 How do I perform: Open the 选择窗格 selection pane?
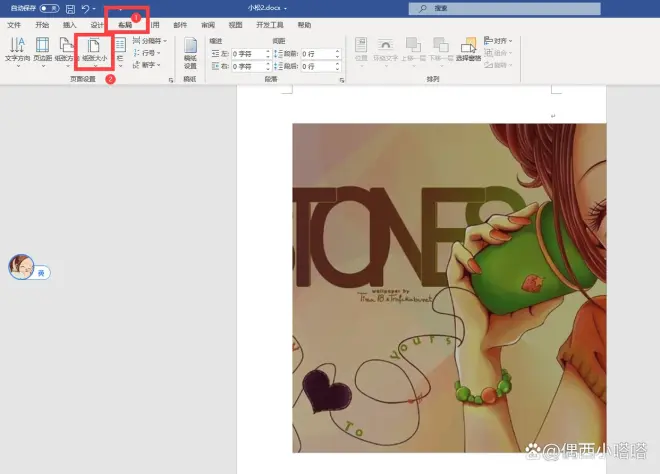[468, 50]
